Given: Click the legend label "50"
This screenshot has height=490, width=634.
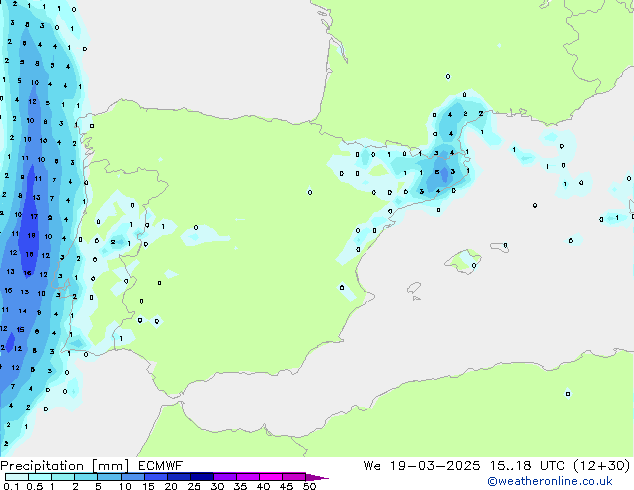Looking at the screenshot, I should 310,486.
